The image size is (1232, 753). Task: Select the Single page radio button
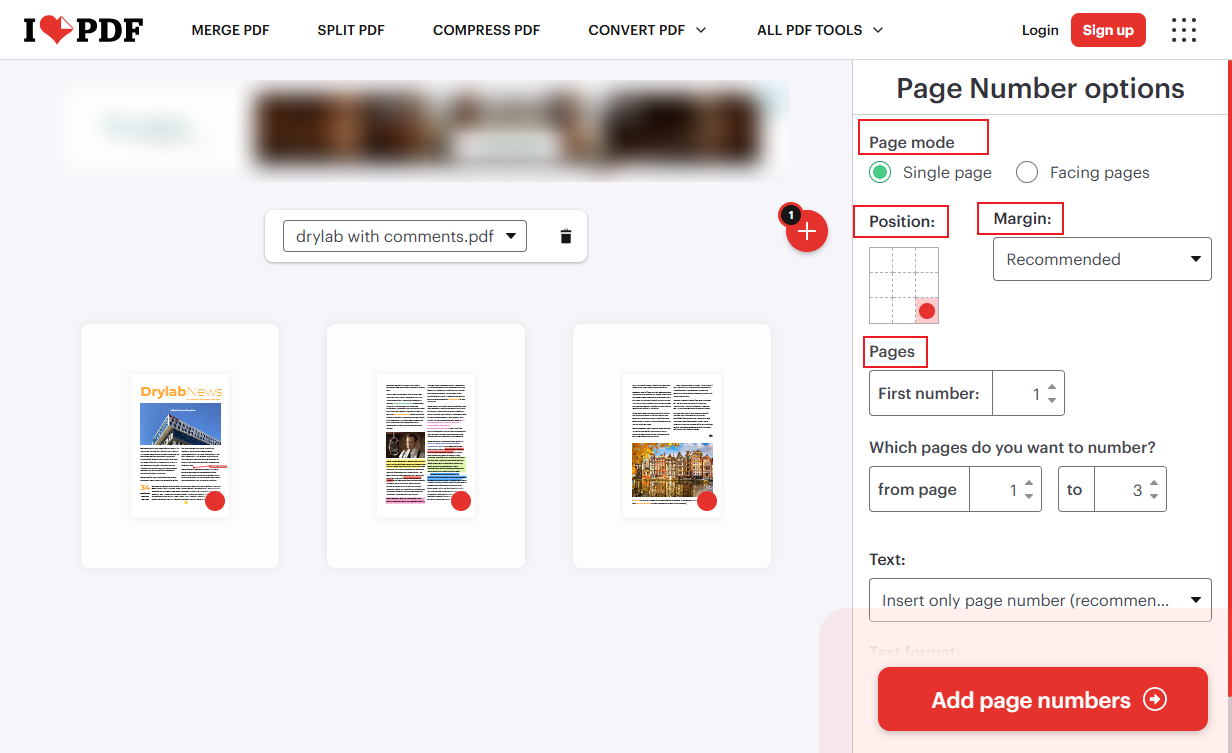pyautogui.click(x=880, y=172)
